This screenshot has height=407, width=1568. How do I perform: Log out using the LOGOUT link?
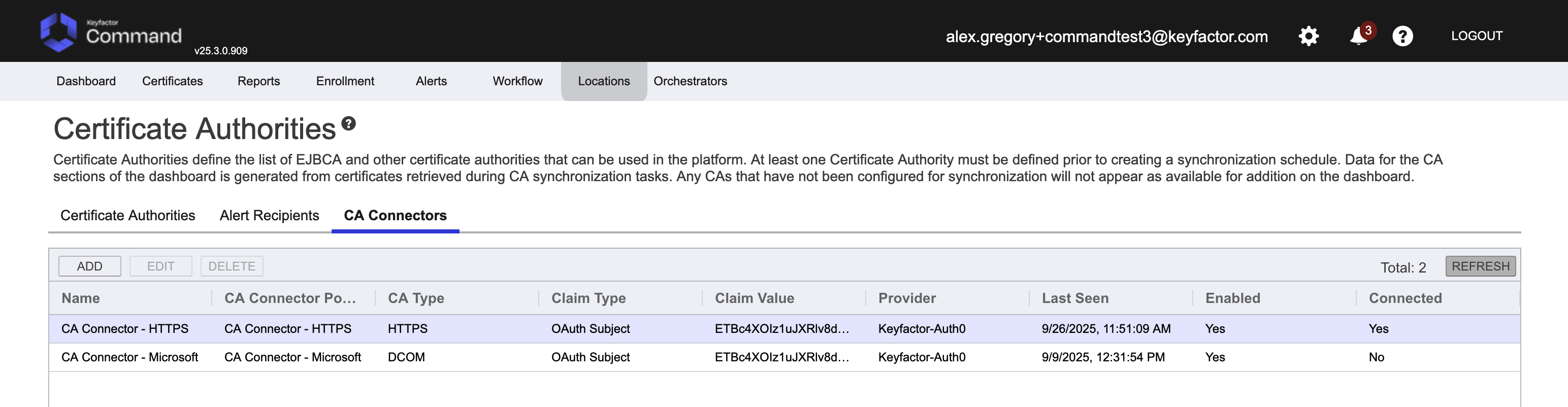pos(1477,36)
